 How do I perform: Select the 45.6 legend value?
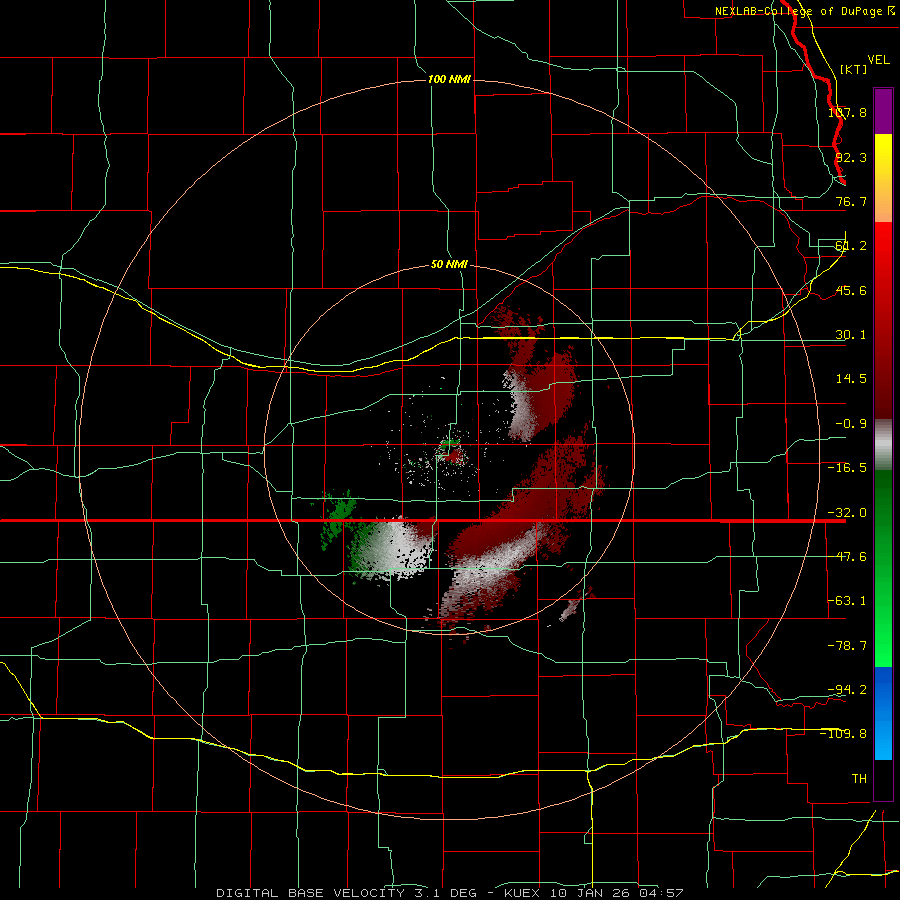pyautogui.click(x=851, y=290)
